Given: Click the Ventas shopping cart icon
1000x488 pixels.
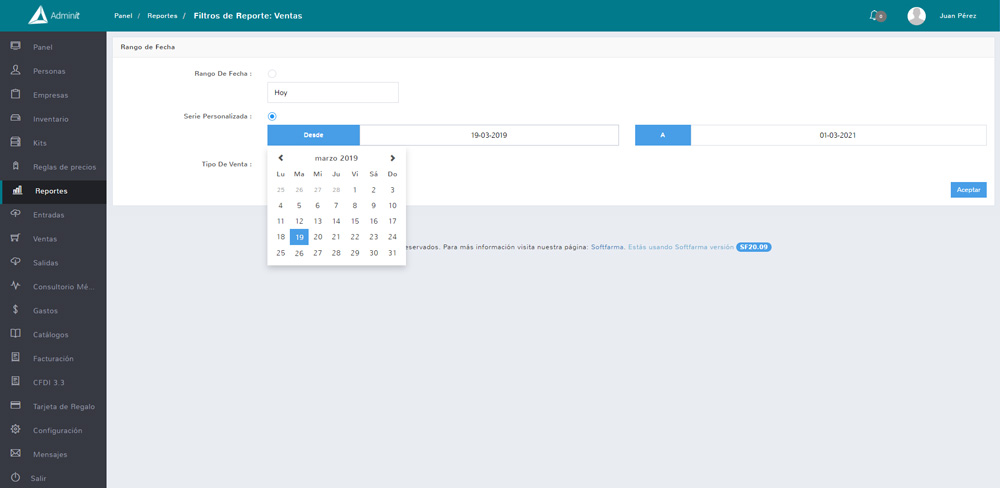Looking at the screenshot, I should (x=16, y=239).
